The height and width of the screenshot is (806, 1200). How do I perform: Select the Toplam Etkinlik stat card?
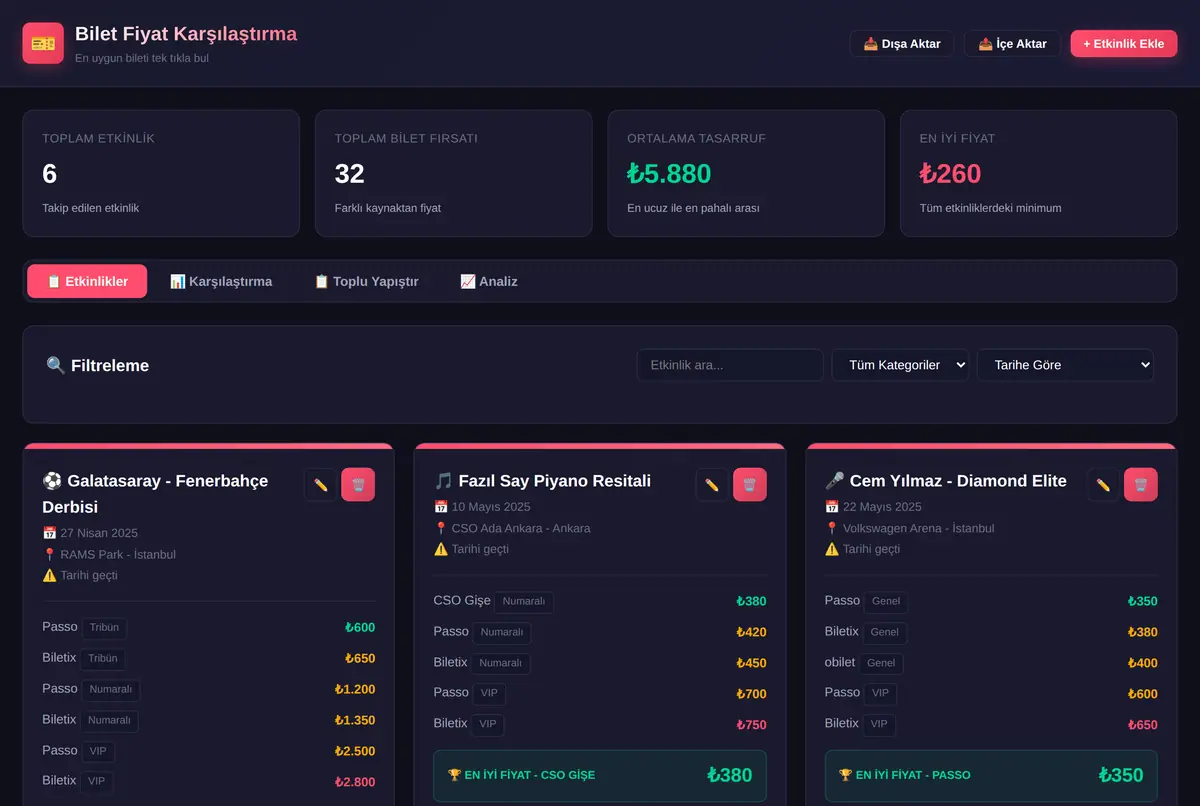click(161, 173)
